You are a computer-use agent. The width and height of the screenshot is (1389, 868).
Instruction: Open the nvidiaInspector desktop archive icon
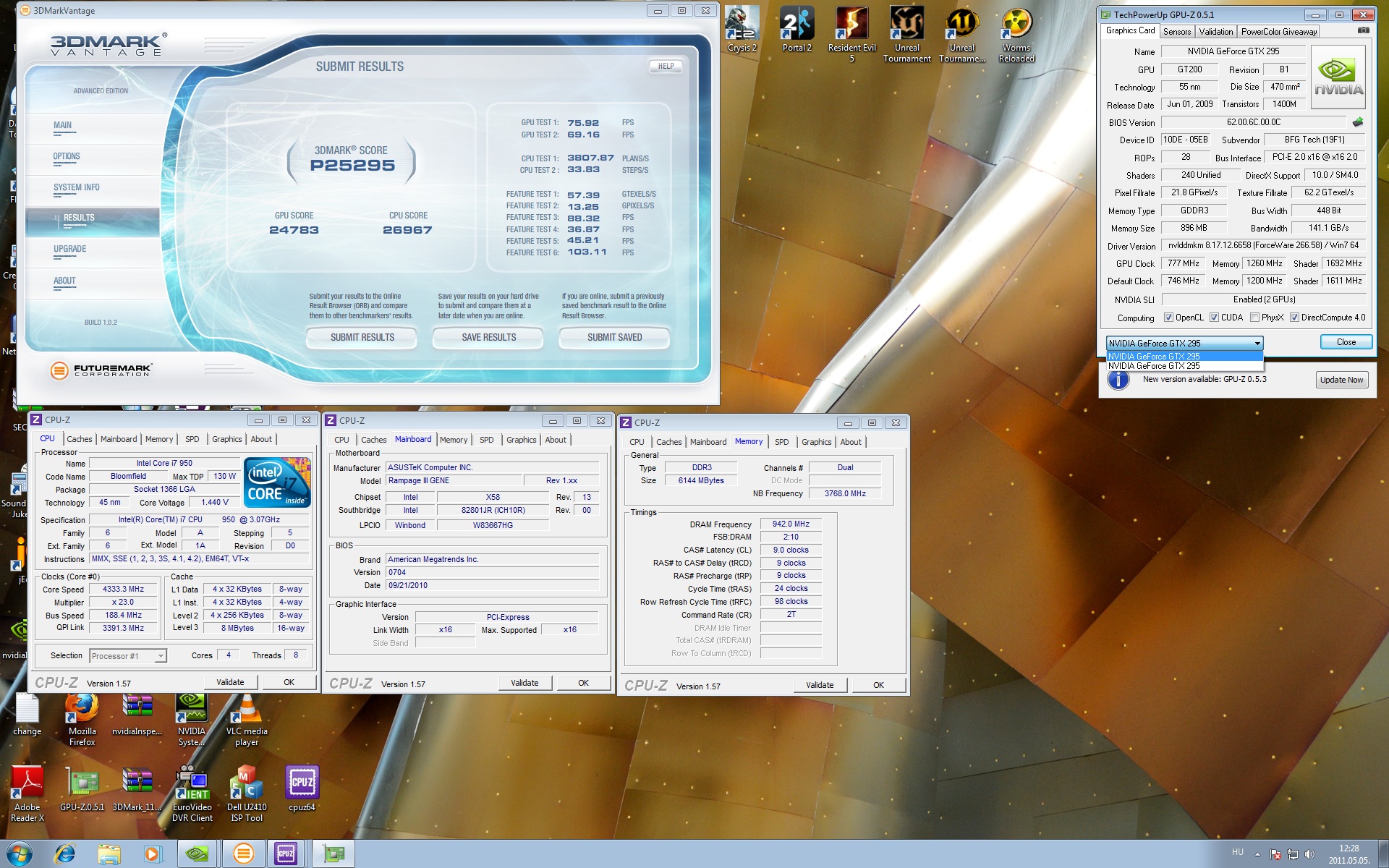click(137, 714)
